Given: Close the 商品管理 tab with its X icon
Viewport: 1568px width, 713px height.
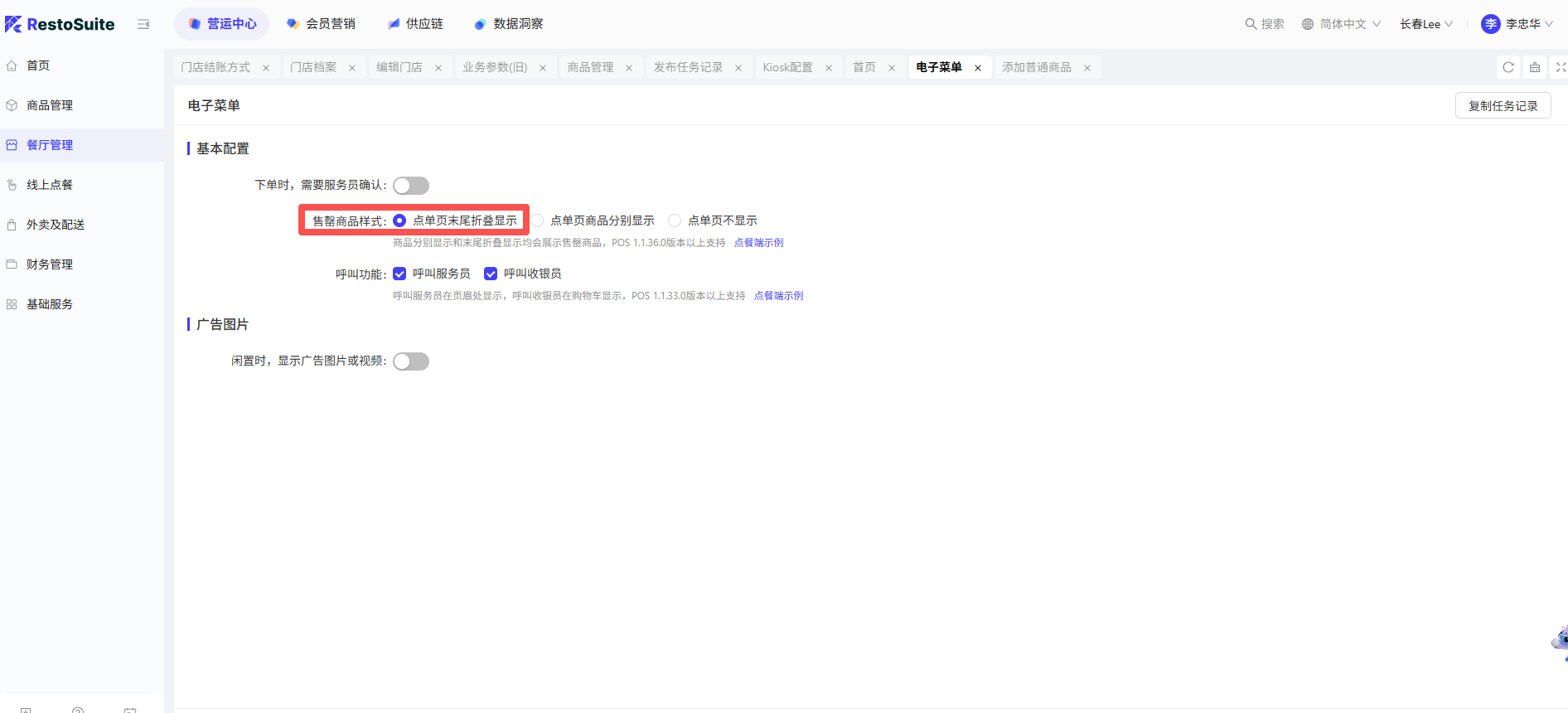Looking at the screenshot, I should 629,68.
